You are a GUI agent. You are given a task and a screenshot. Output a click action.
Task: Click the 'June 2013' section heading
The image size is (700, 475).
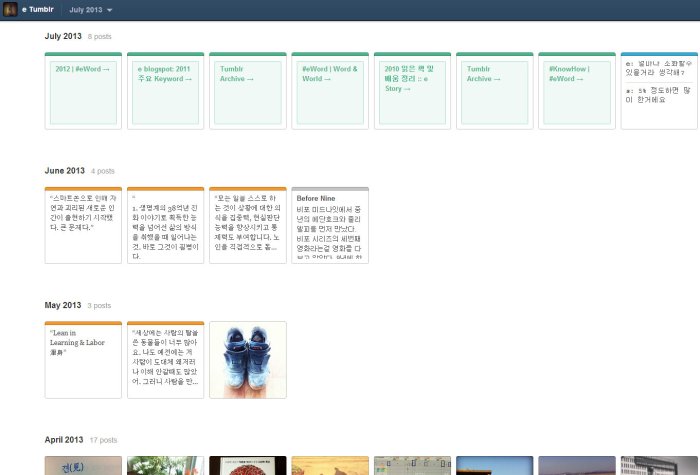pyautogui.click(x=65, y=171)
